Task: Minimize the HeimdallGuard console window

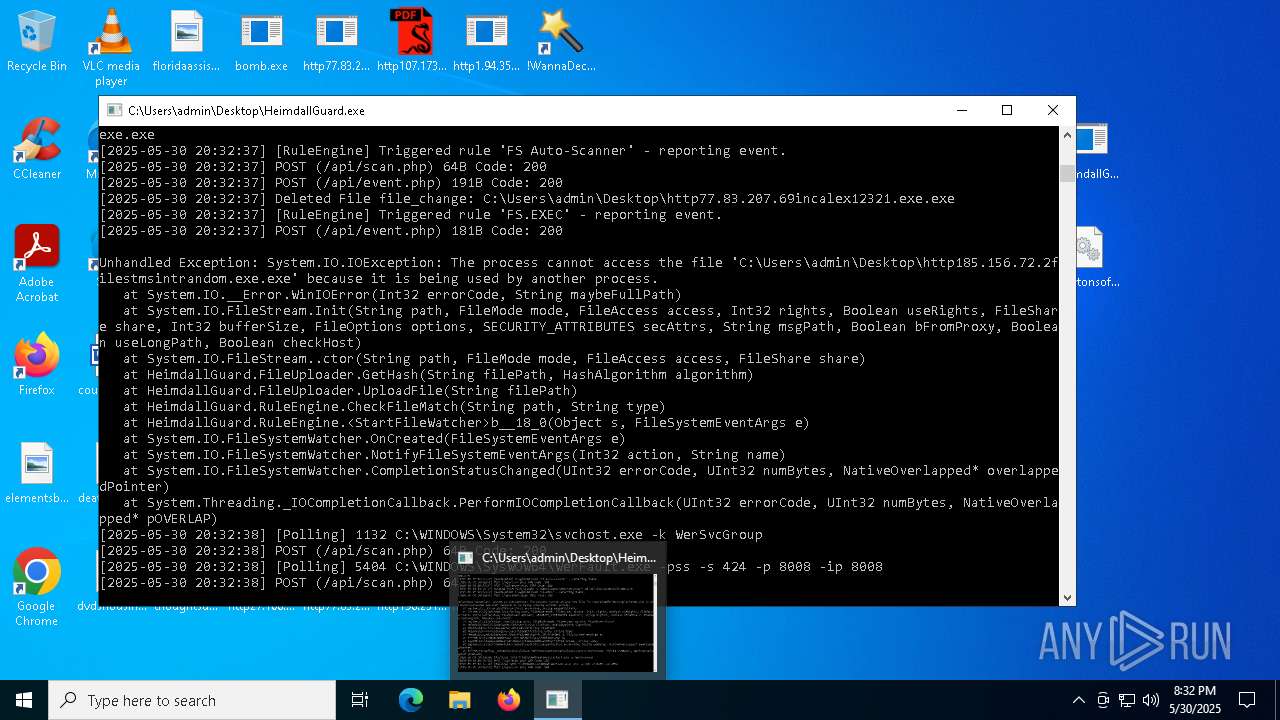Action: click(961, 110)
